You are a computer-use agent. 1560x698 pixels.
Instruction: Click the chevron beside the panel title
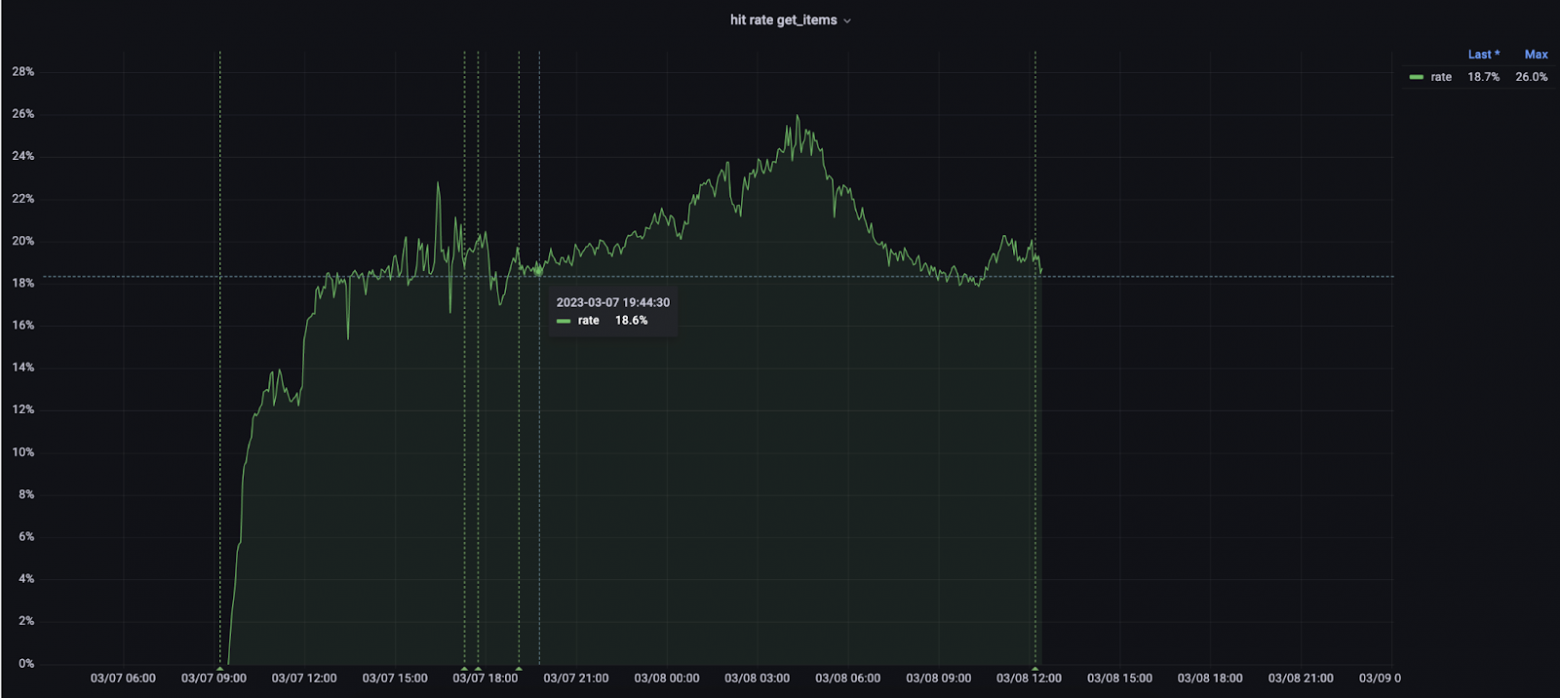(847, 21)
